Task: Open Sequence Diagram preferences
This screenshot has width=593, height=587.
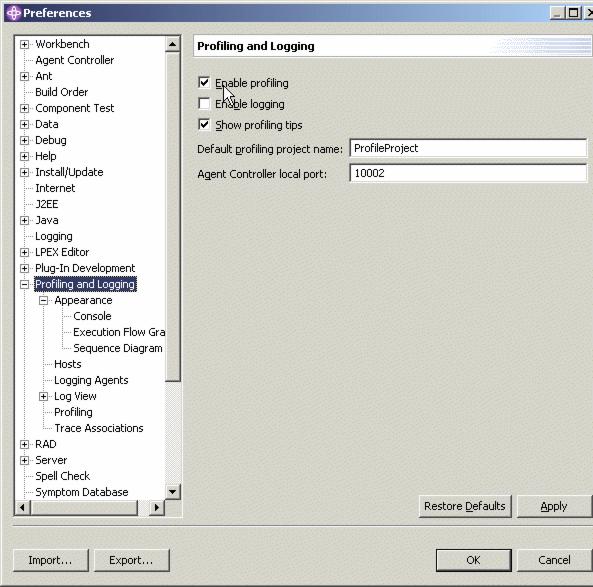Action: point(118,348)
